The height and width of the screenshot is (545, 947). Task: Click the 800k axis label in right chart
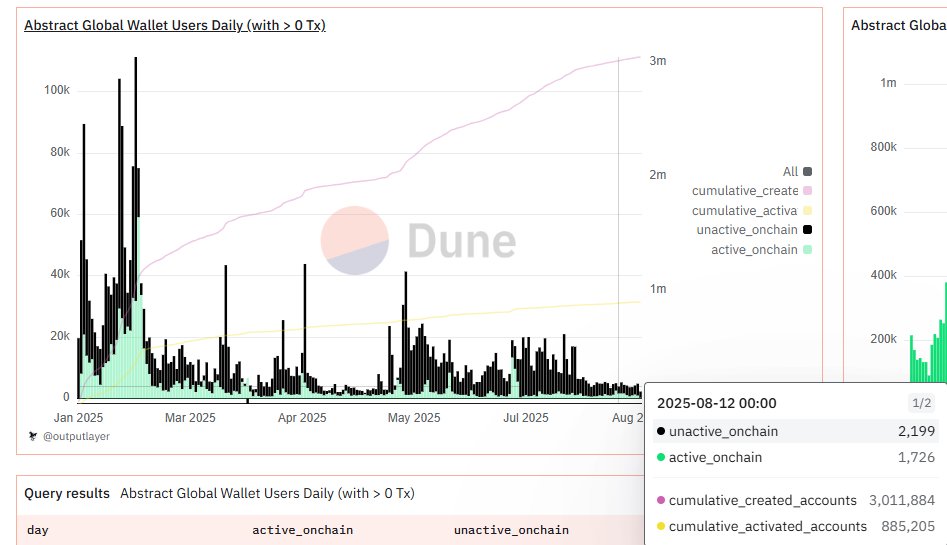884,147
